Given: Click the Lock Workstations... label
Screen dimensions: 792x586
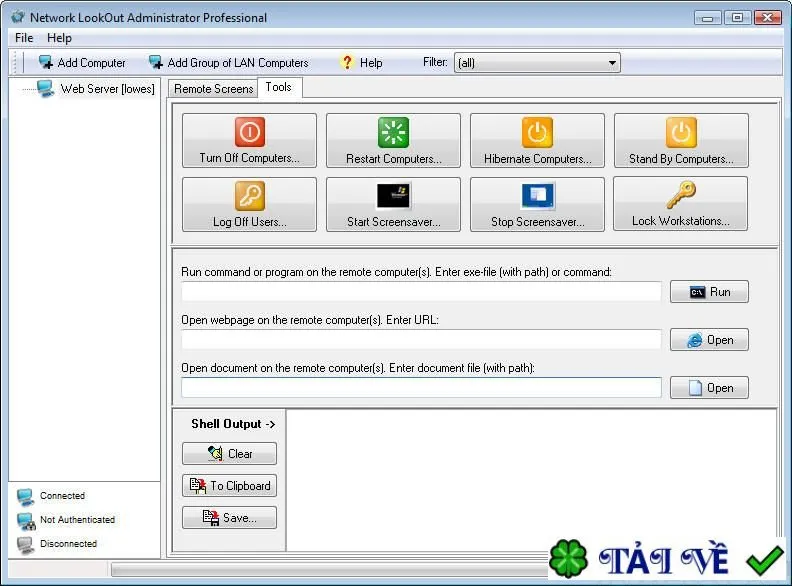Looking at the screenshot, I should 680,221.
